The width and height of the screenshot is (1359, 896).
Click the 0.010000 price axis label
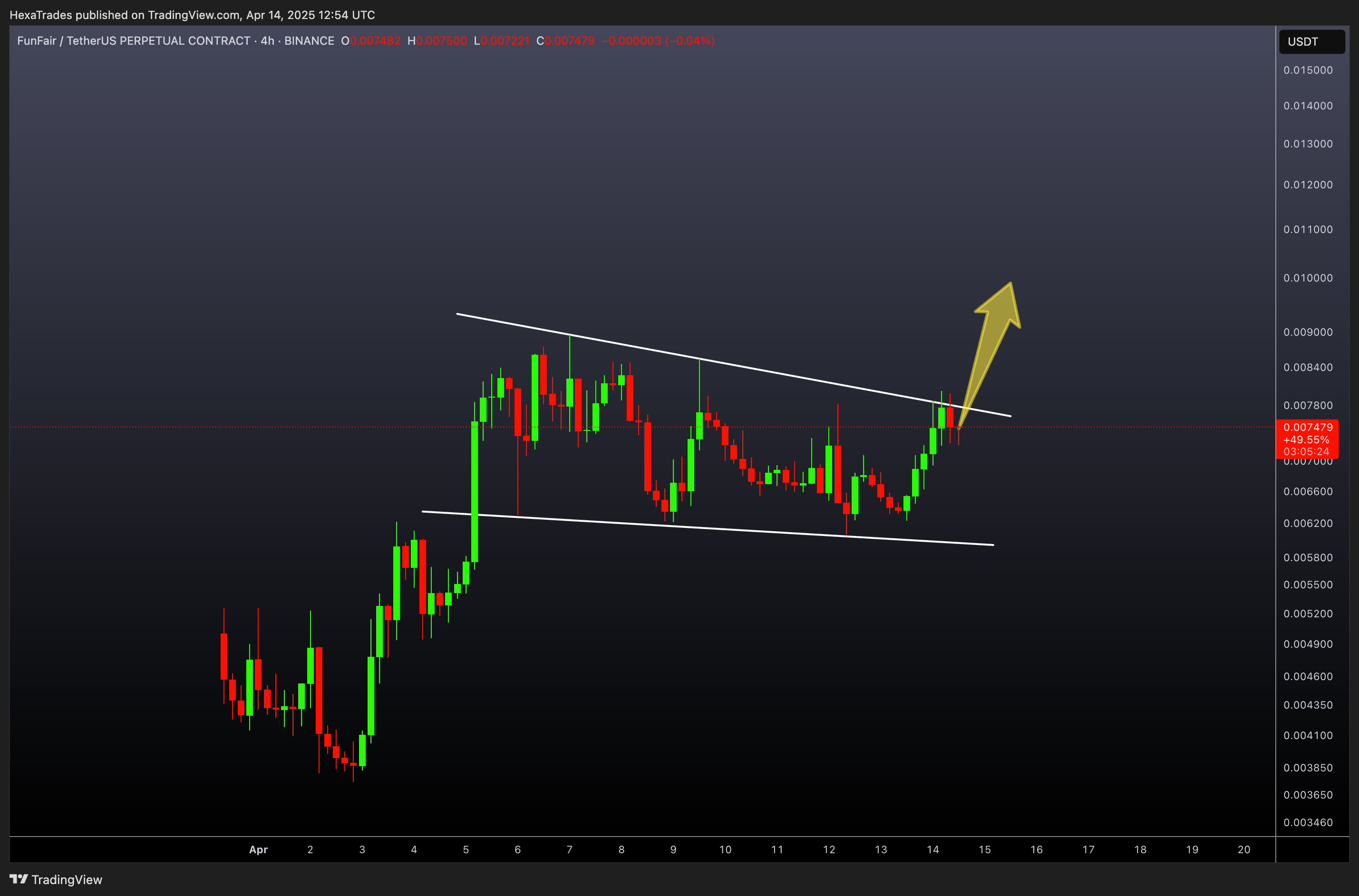pyautogui.click(x=1308, y=278)
